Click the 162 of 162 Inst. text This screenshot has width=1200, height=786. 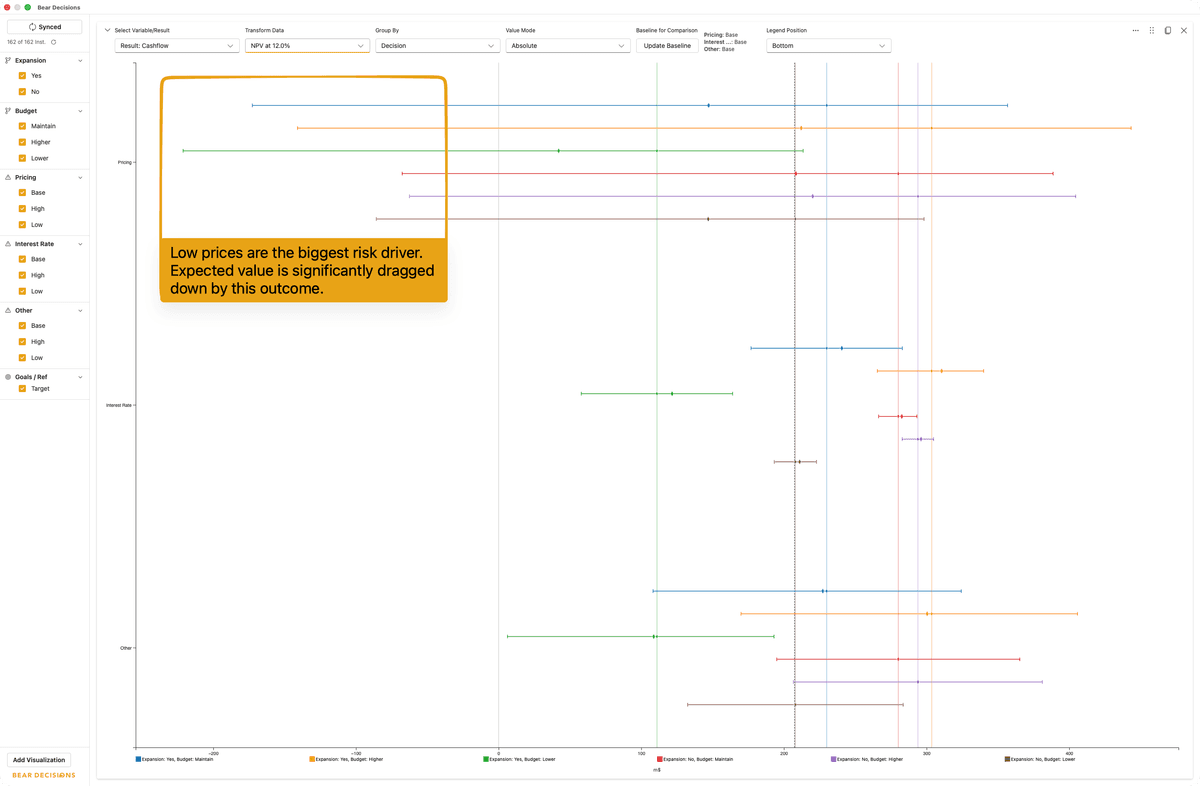coord(26,42)
